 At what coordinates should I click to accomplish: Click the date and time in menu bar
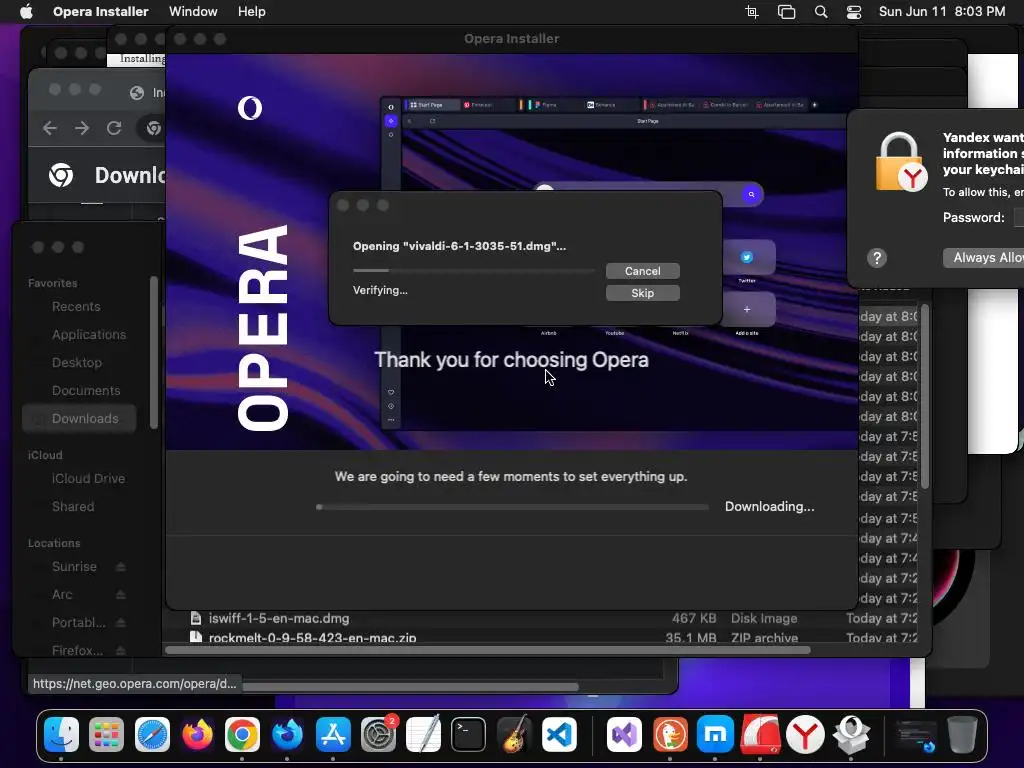tap(942, 12)
